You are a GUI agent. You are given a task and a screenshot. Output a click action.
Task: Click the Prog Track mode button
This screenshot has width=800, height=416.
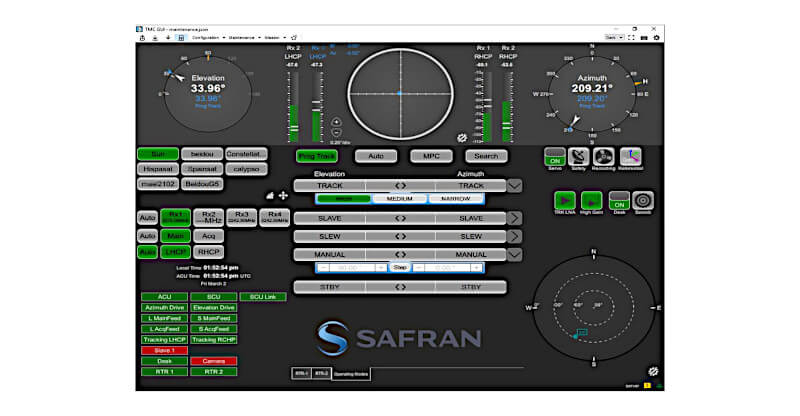[x=317, y=156]
